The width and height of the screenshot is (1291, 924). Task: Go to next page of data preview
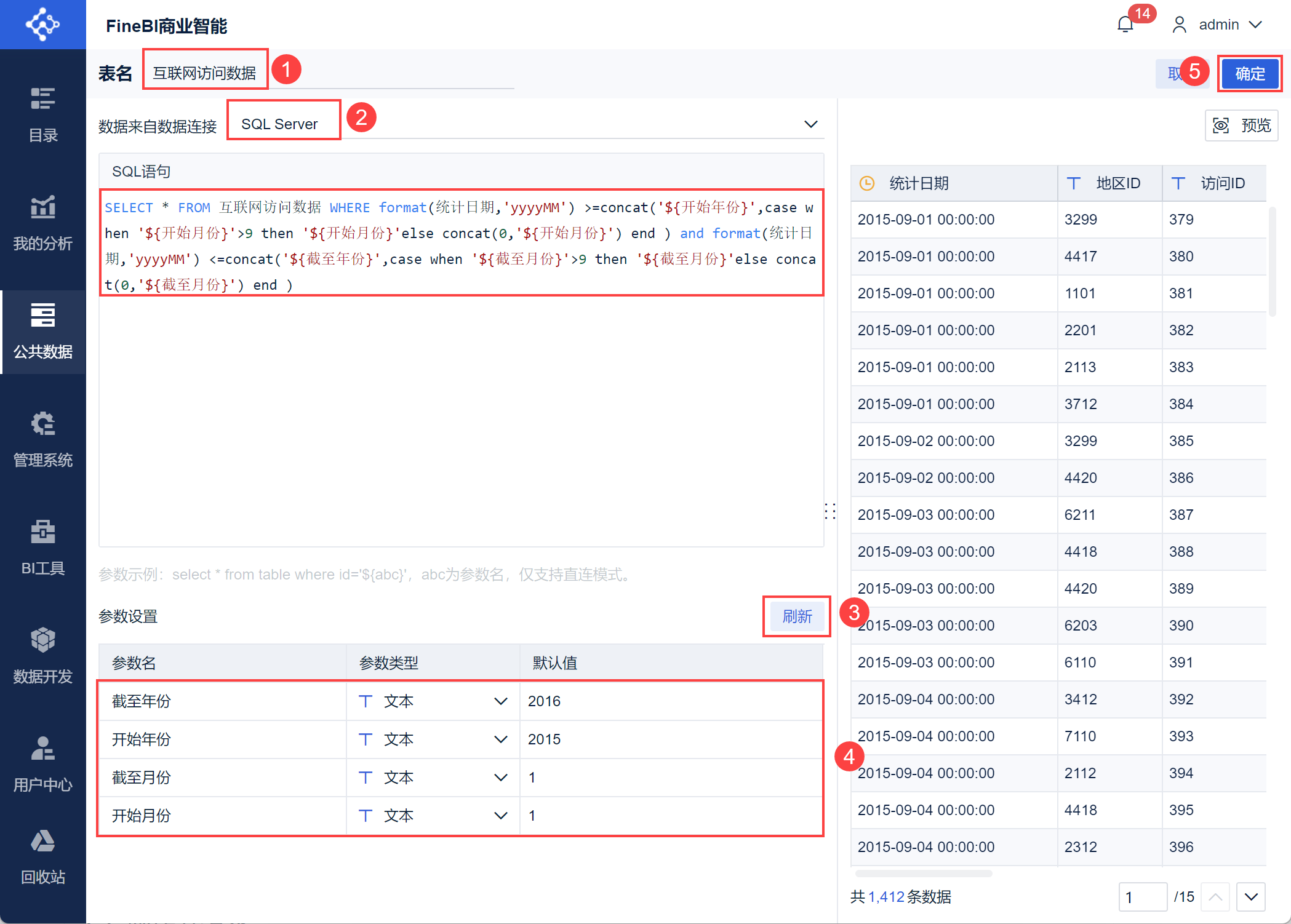pyautogui.click(x=1250, y=897)
